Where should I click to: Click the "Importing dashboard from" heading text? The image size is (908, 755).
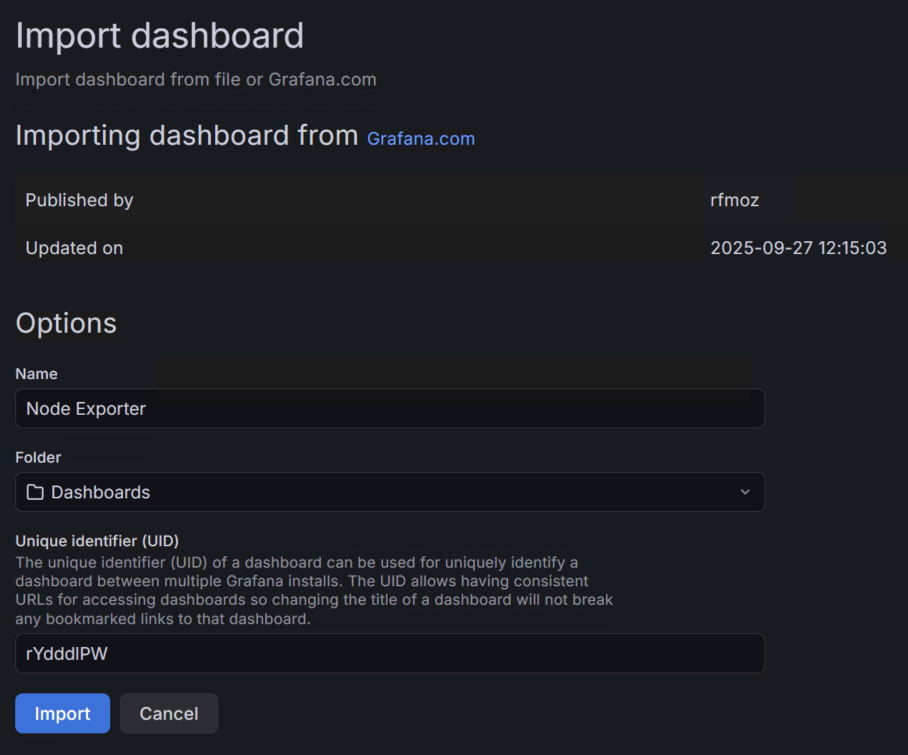coord(186,136)
